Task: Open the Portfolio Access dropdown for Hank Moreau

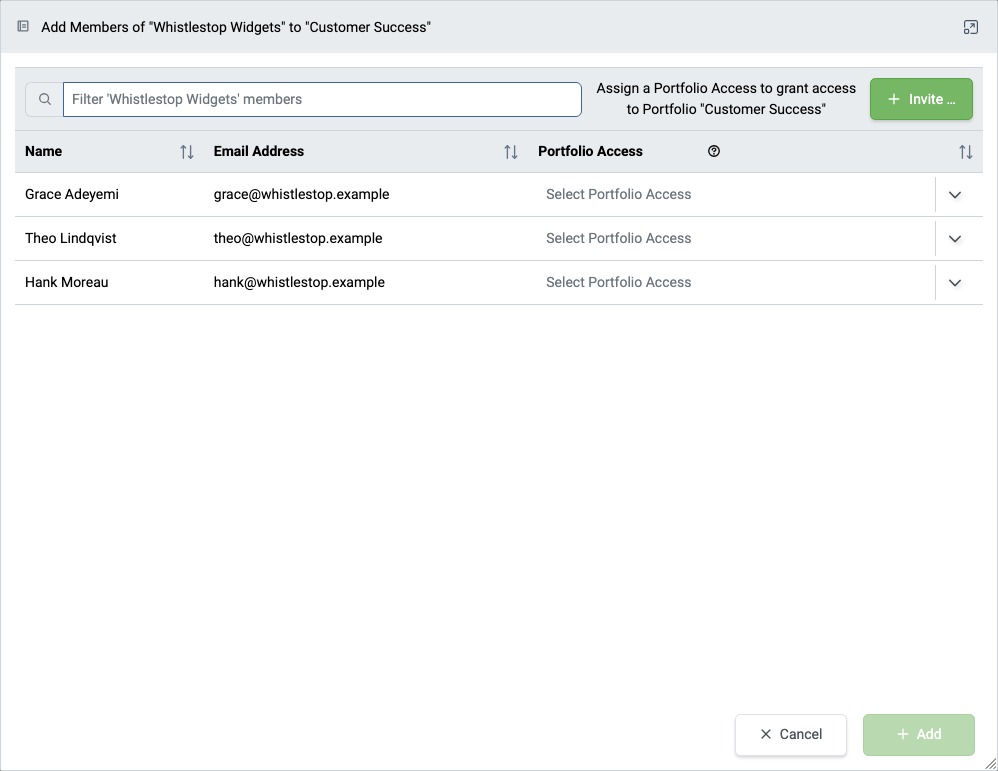Action: tap(755, 283)
